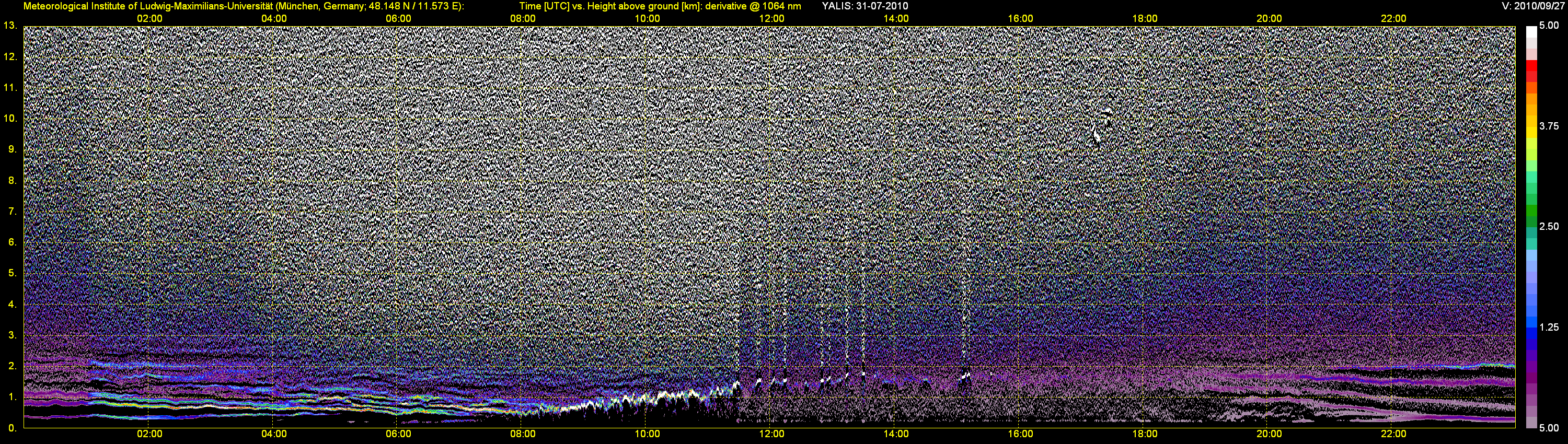The height and width of the screenshot is (444, 1568).
Task: Click the 7. height axis label
Action: 12,211
